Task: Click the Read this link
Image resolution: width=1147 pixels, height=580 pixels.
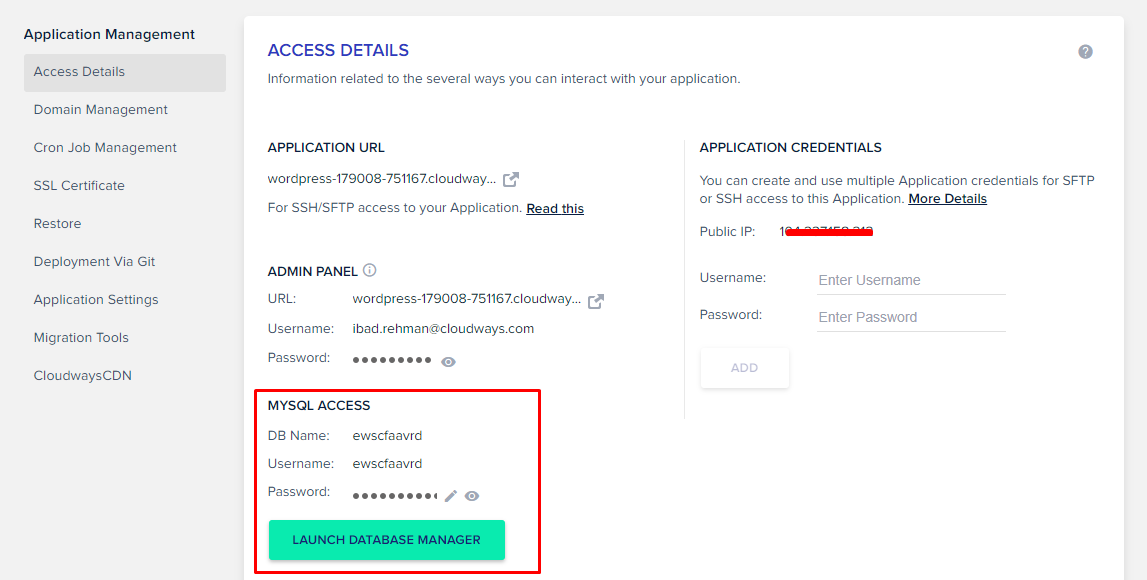Action: [554, 208]
